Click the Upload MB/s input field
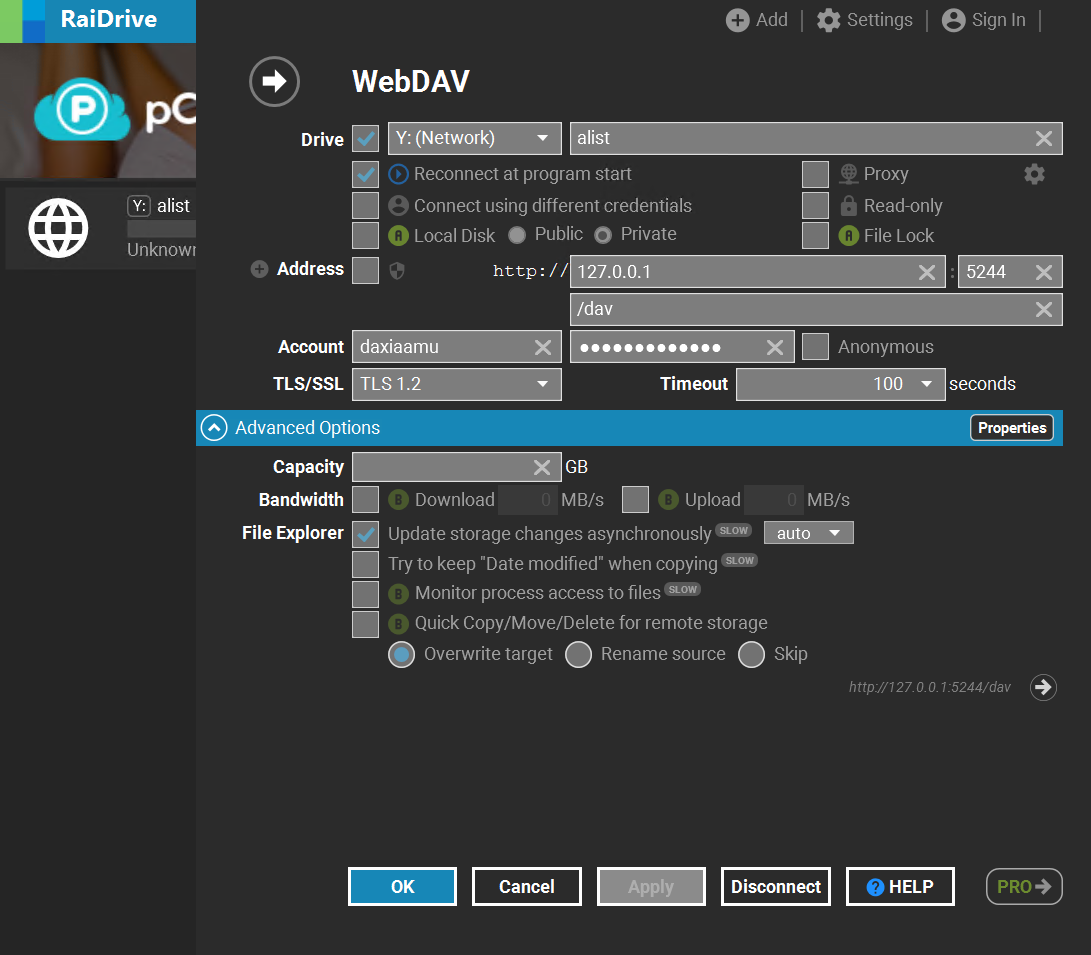This screenshot has width=1091, height=955. (774, 499)
